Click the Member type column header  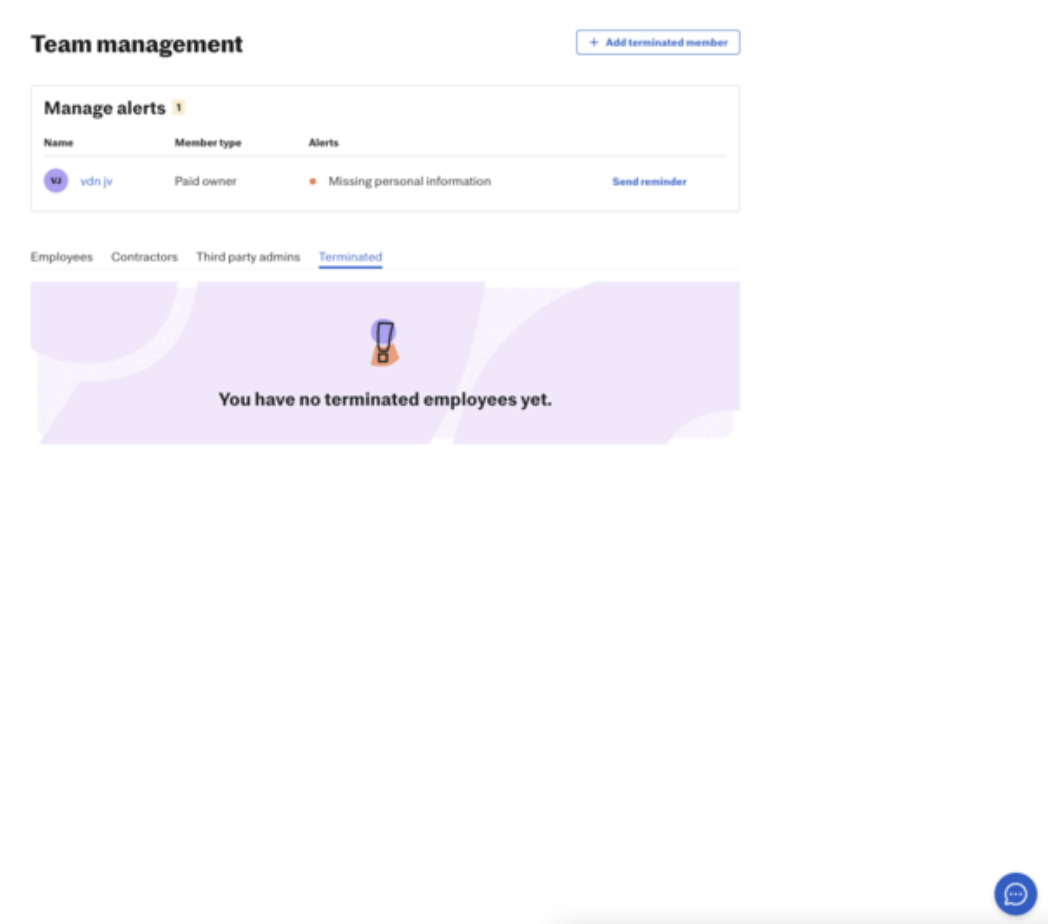(208, 143)
